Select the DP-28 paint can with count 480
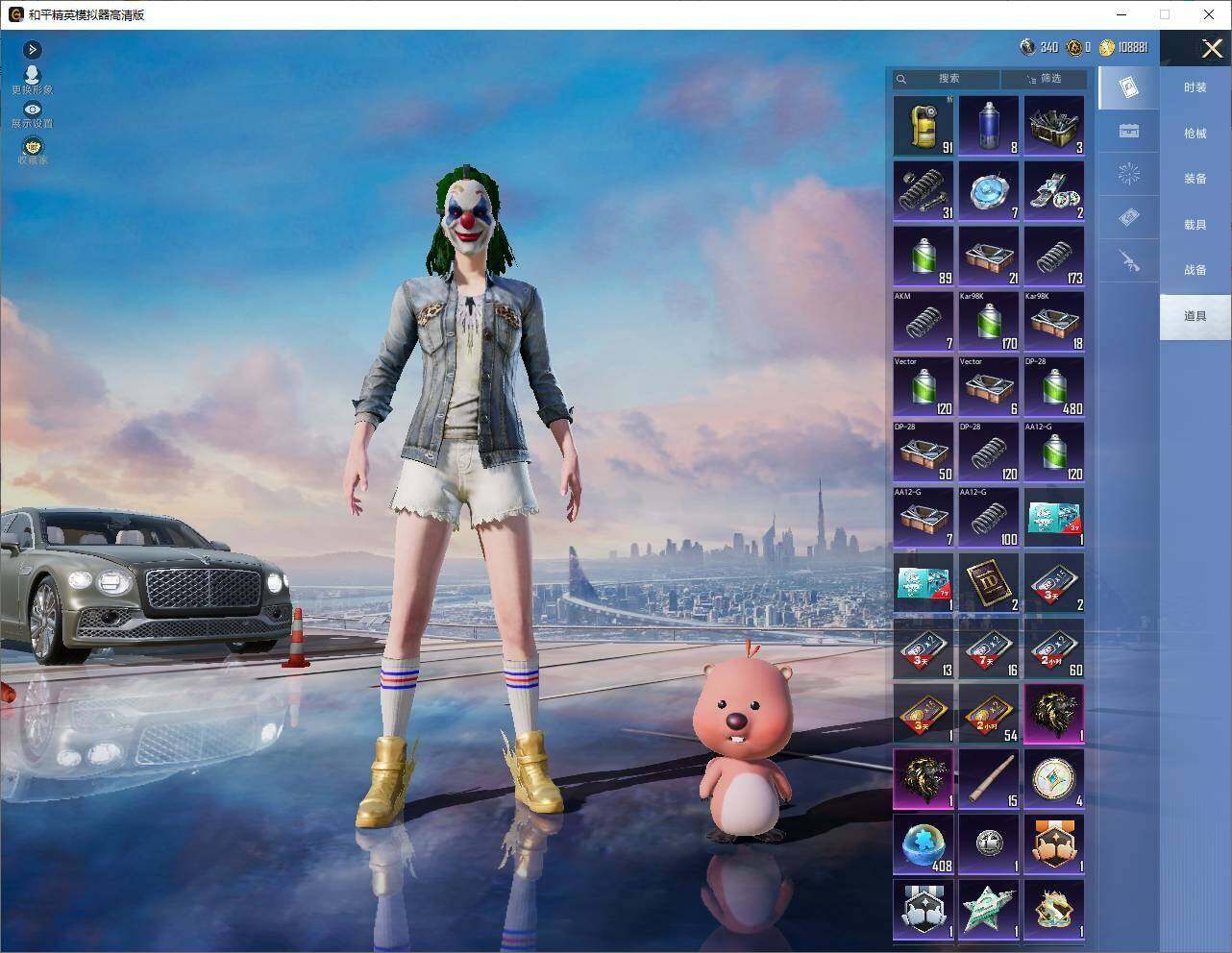The image size is (1232, 953). pos(1054,387)
